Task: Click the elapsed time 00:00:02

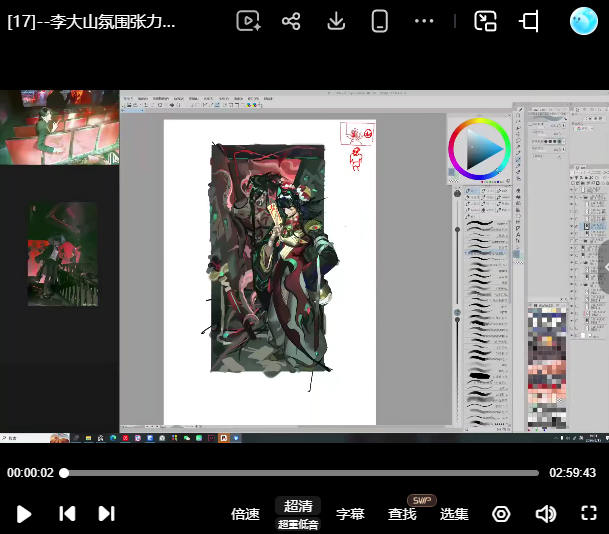Action: click(30, 473)
